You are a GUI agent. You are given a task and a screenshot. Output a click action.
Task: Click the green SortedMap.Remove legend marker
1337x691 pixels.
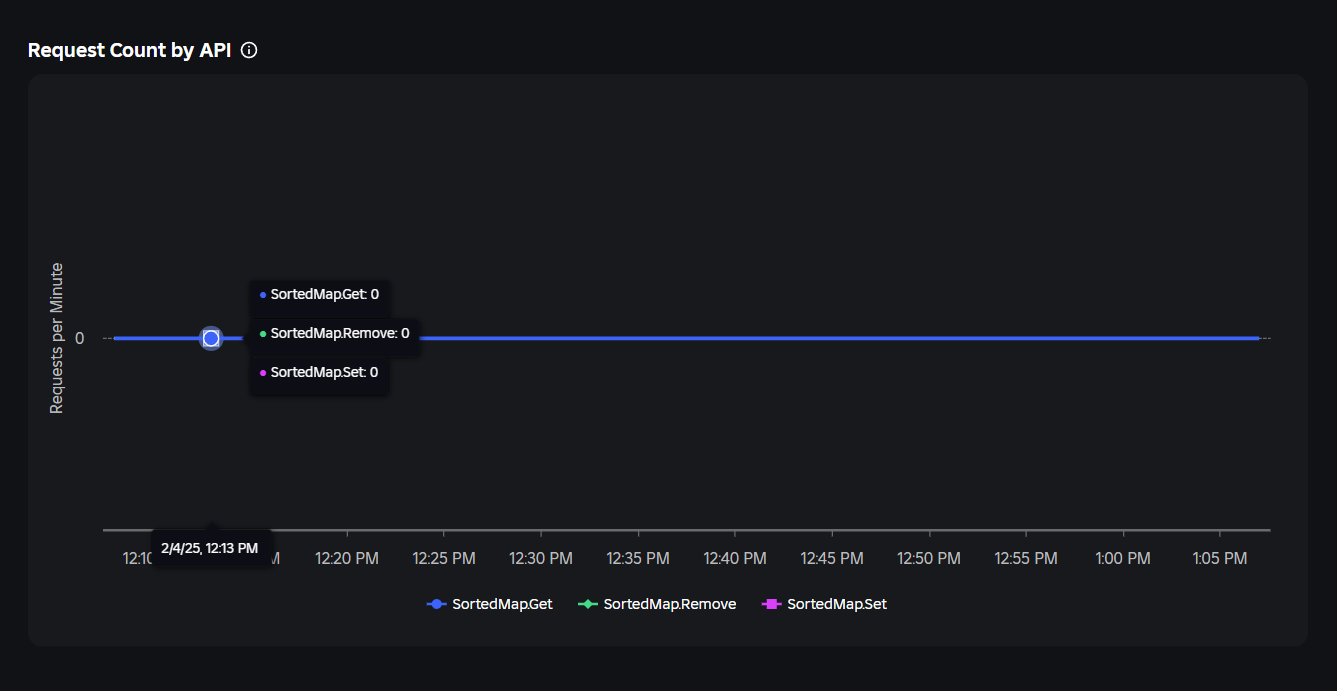coord(588,604)
